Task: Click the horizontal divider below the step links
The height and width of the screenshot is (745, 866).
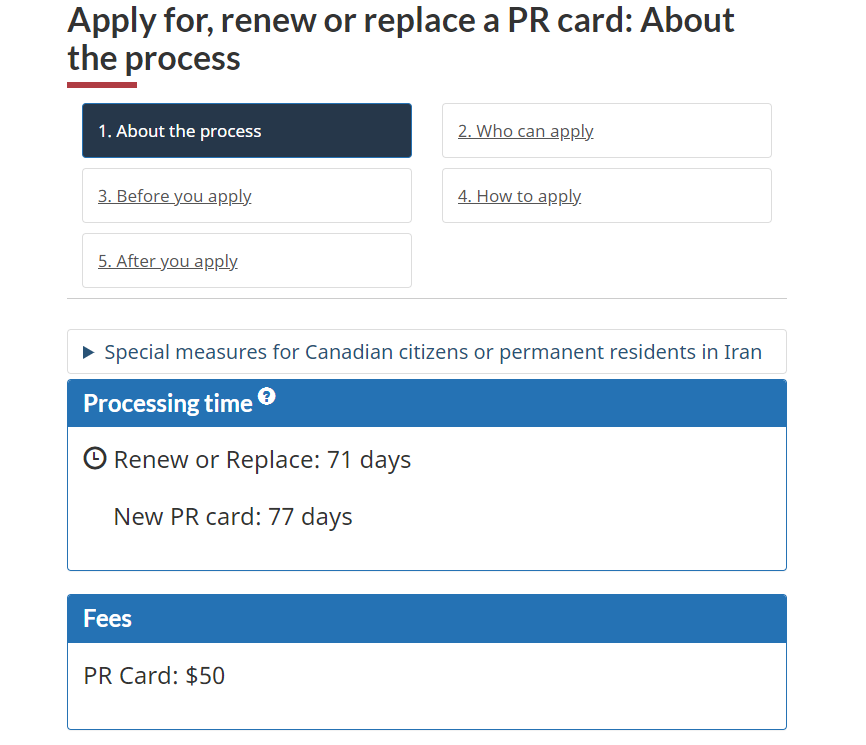Action: [427, 298]
